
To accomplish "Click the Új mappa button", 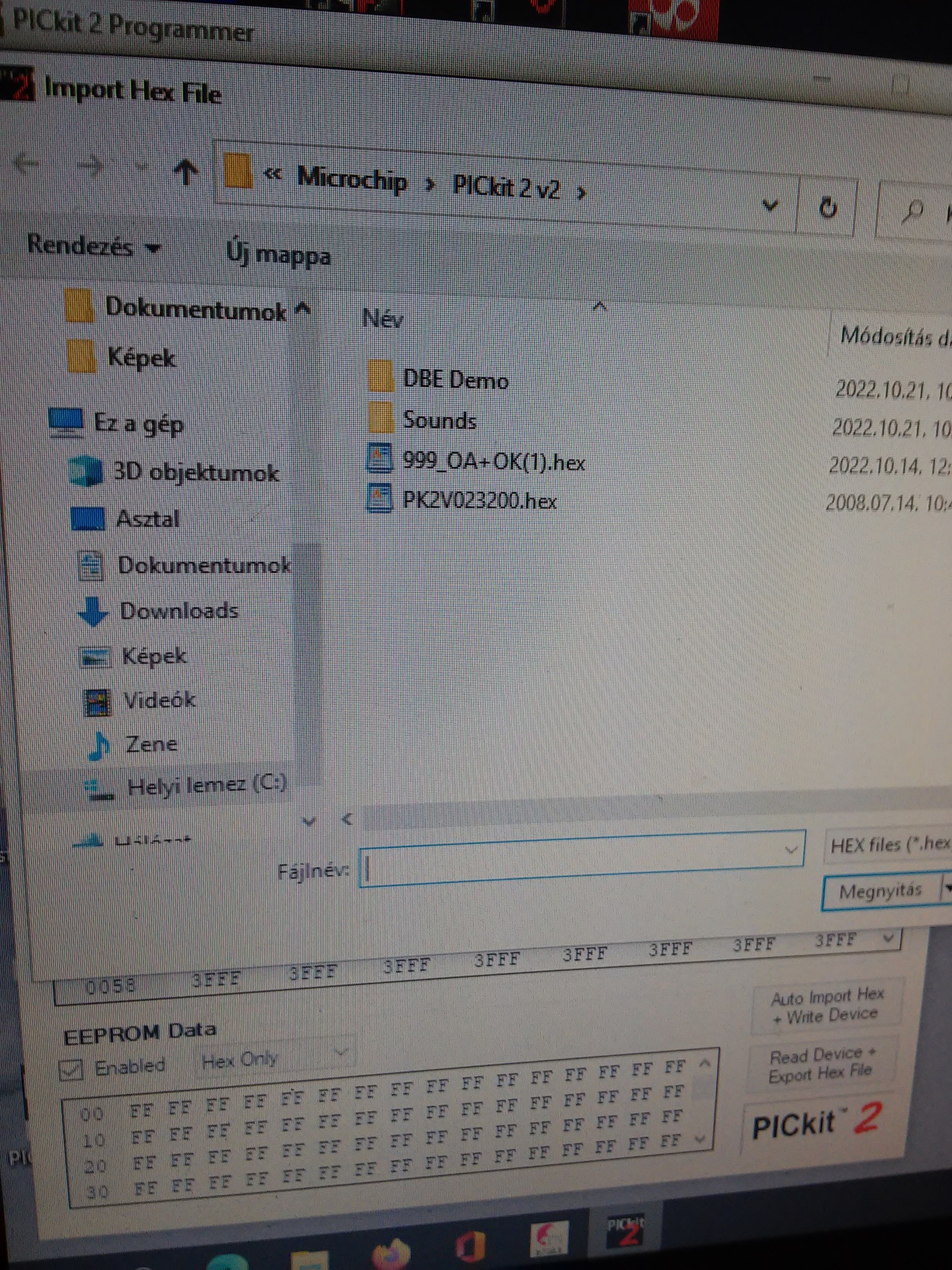I will pyautogui.click(x=278, y=254).
